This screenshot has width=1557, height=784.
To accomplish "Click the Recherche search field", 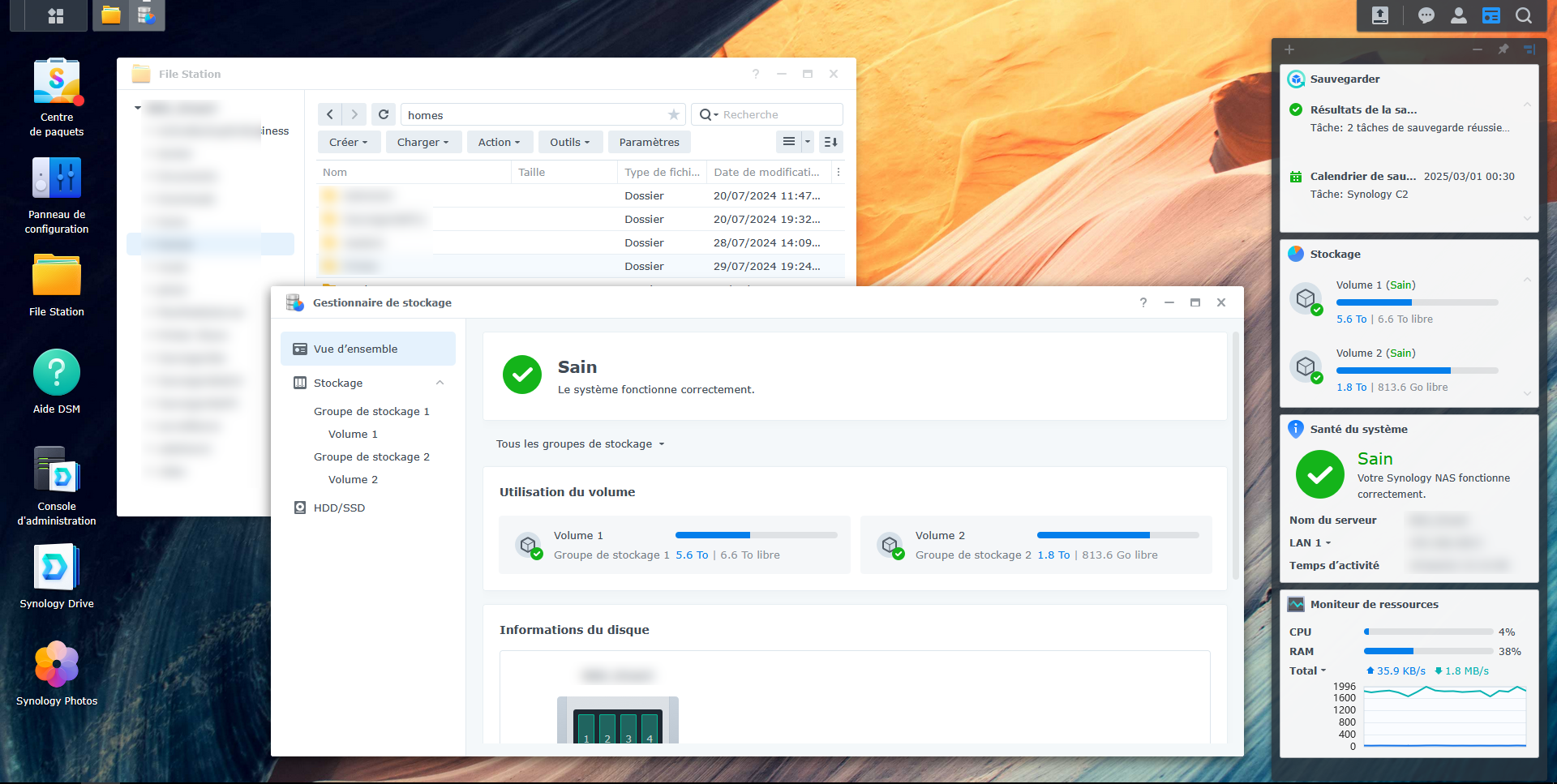I will point(777,115).
